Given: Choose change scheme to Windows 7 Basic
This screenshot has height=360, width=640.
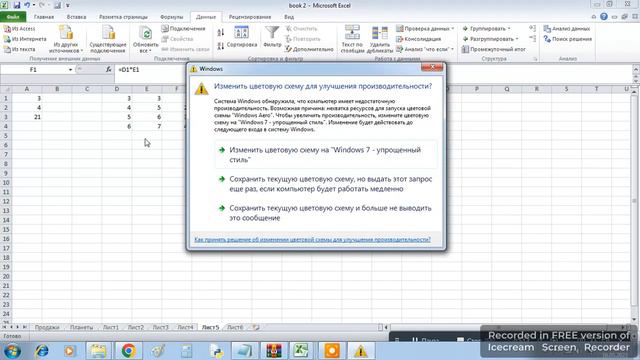Looking at the screenshot, I should [x=326, y=155].
